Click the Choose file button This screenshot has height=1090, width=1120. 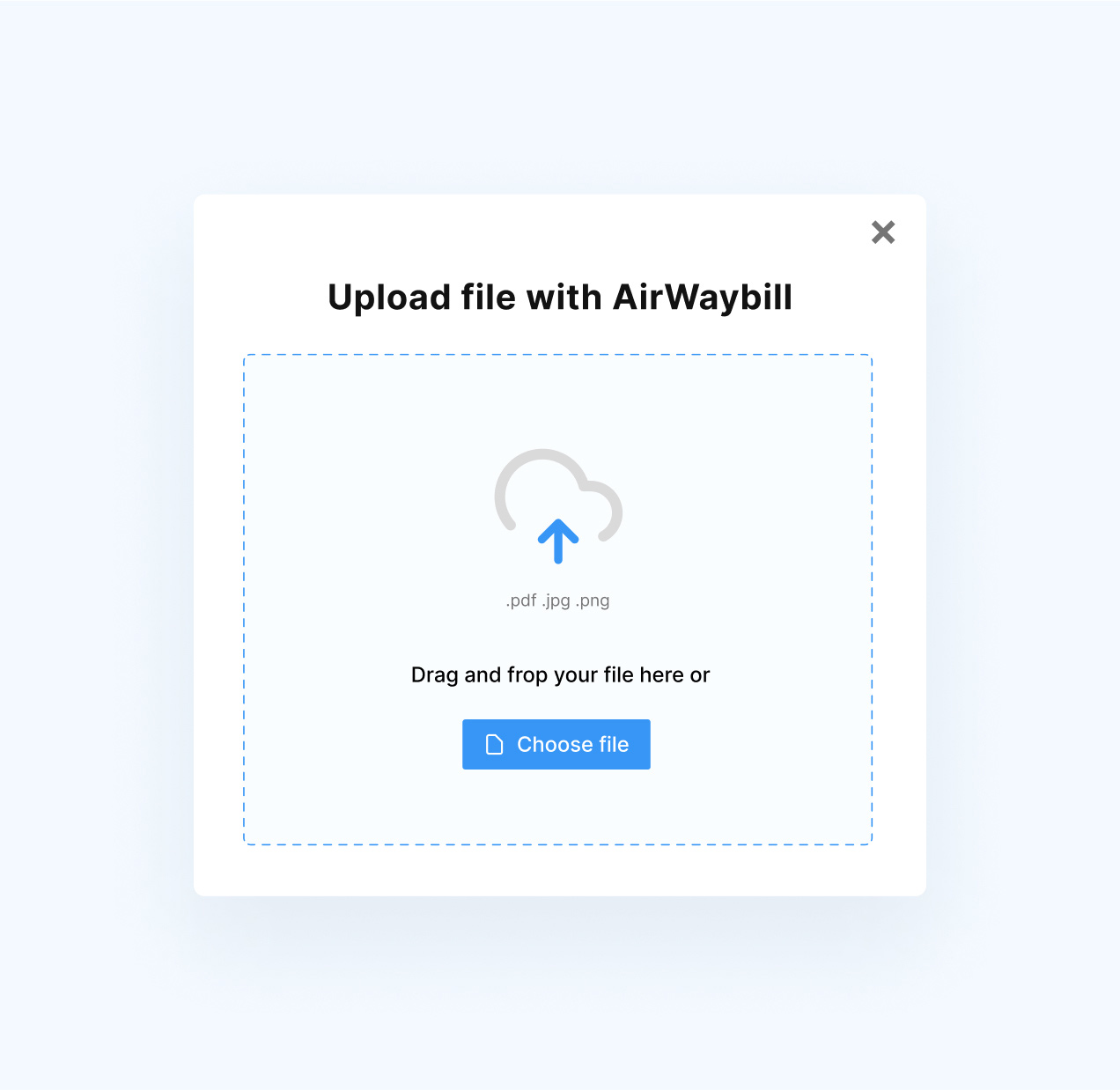[x=556, y=744]
